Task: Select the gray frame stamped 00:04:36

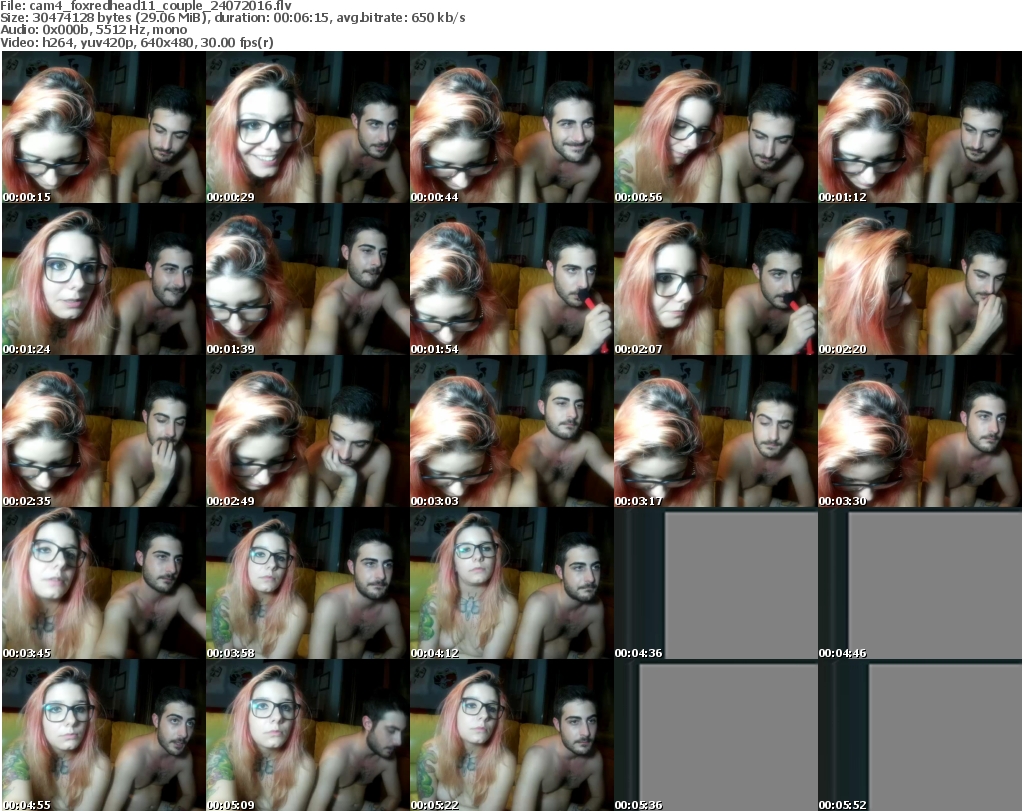Action: pos(716,584)
